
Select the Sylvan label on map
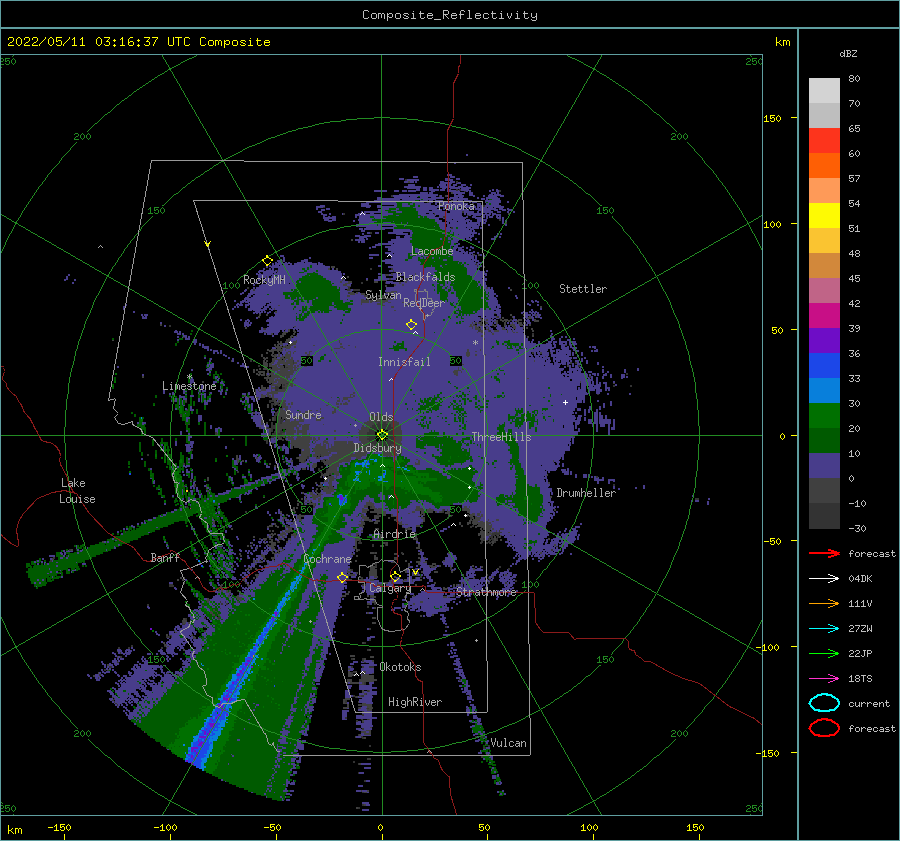pos(383,295)
